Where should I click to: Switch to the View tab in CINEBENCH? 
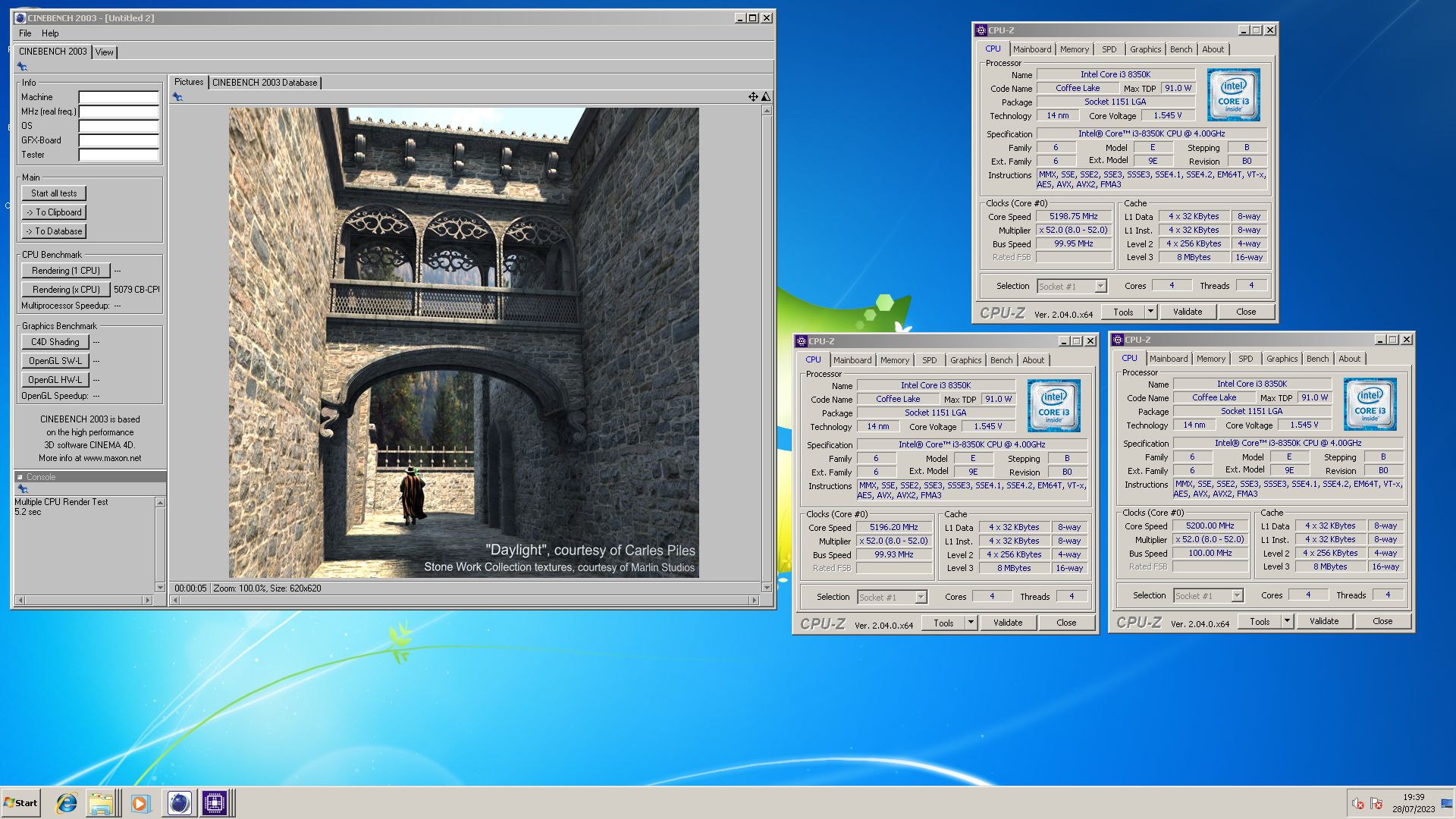click(x=105, y=52)
